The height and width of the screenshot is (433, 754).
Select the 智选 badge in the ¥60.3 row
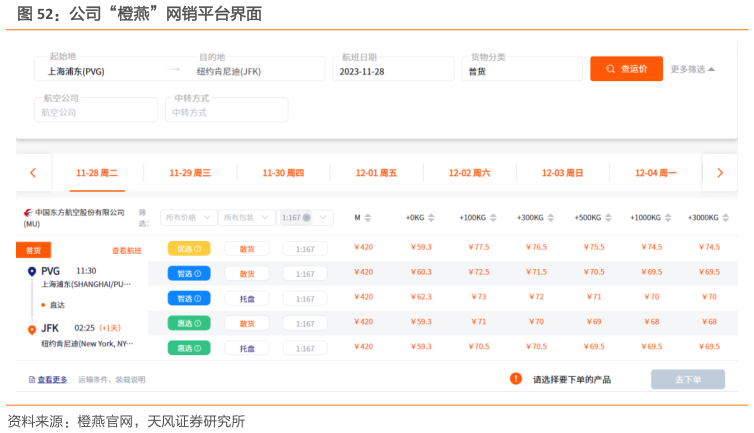[x=189, y=273]
